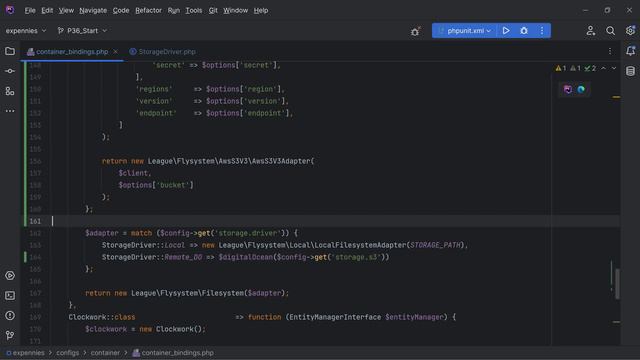The height and width of the screenshot is (360, 640).
Task: Open the Run menu
Action: tap(173, 10)
